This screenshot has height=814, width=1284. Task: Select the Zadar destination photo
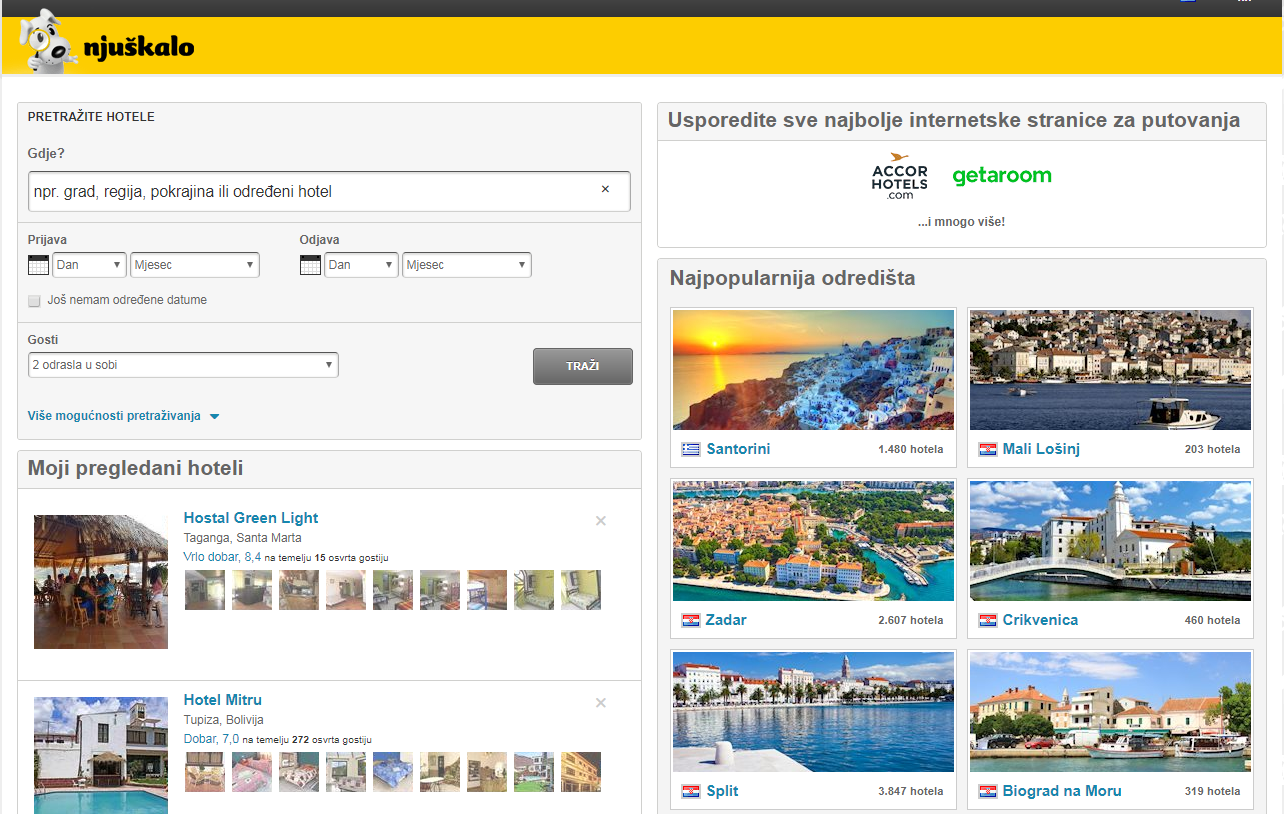813,541
